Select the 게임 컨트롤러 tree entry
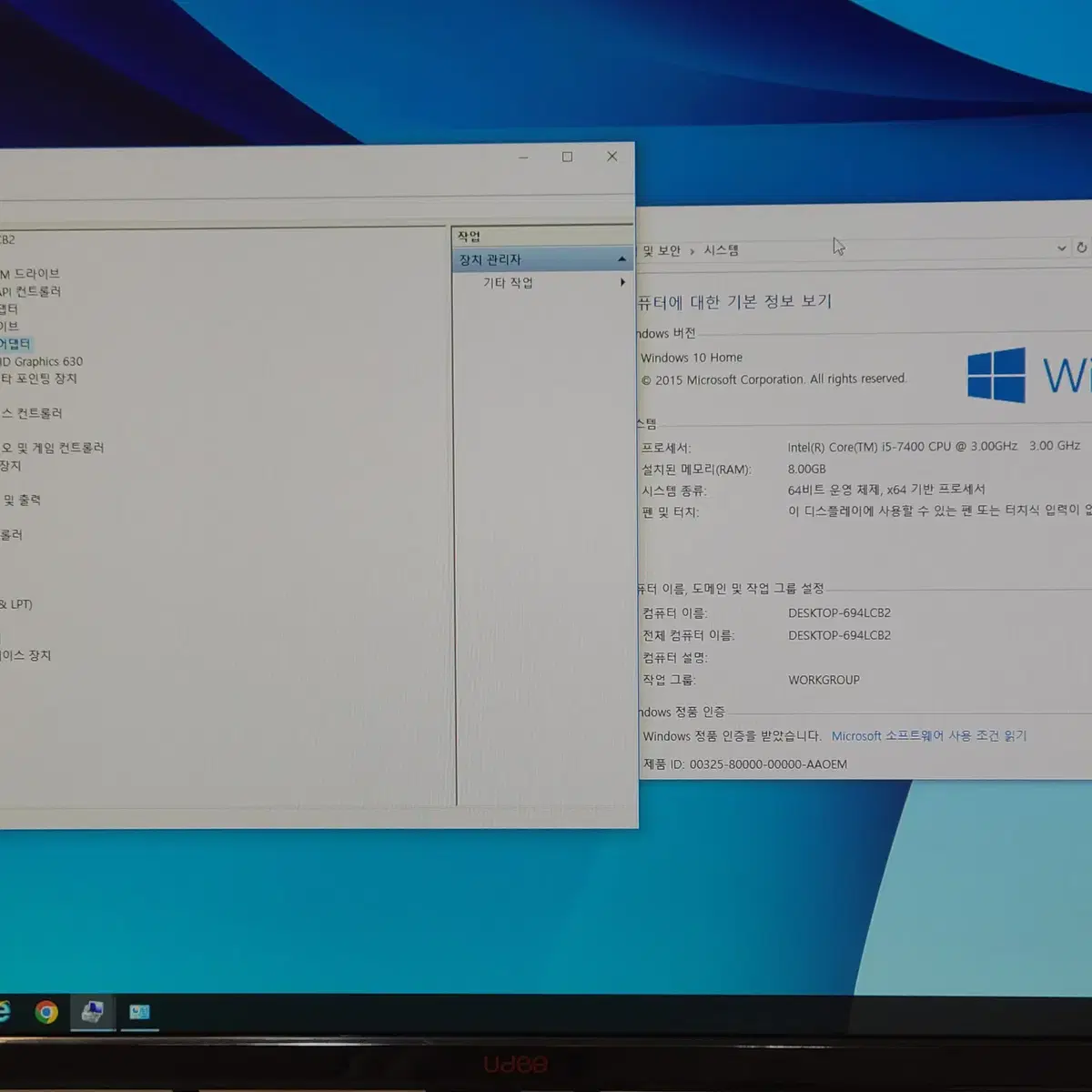The height and width of the screenshot is (1092, 1092). pyautogui.click(x=52, y=448)
